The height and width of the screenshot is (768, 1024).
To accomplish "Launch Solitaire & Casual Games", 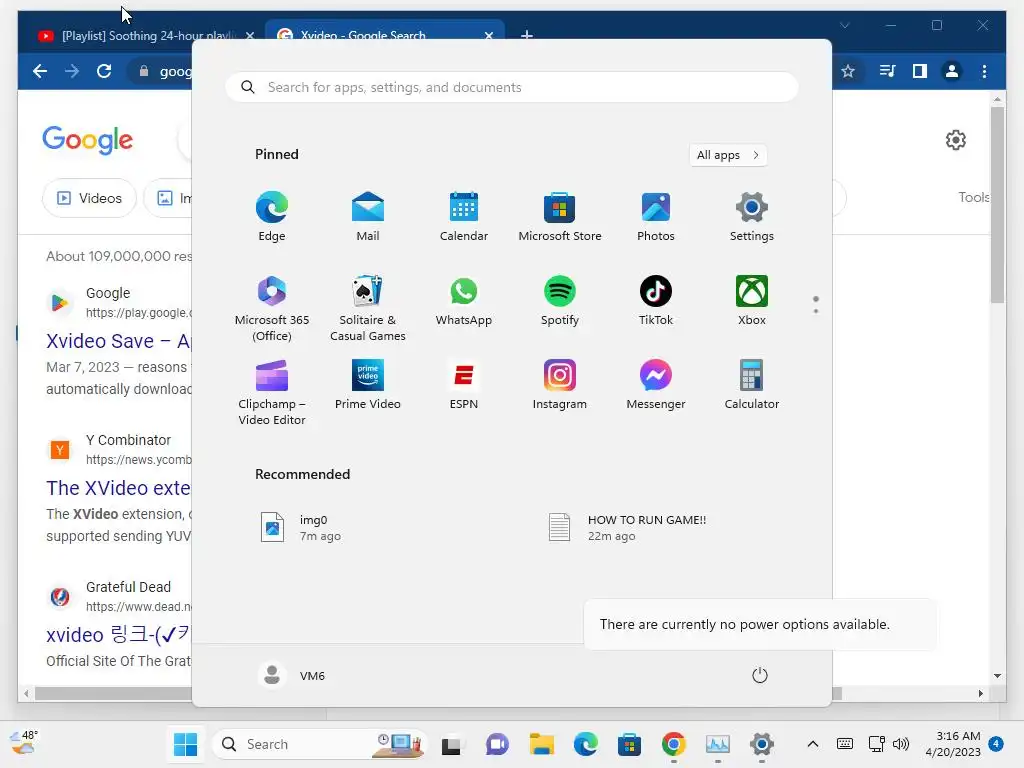I will 368,308.
